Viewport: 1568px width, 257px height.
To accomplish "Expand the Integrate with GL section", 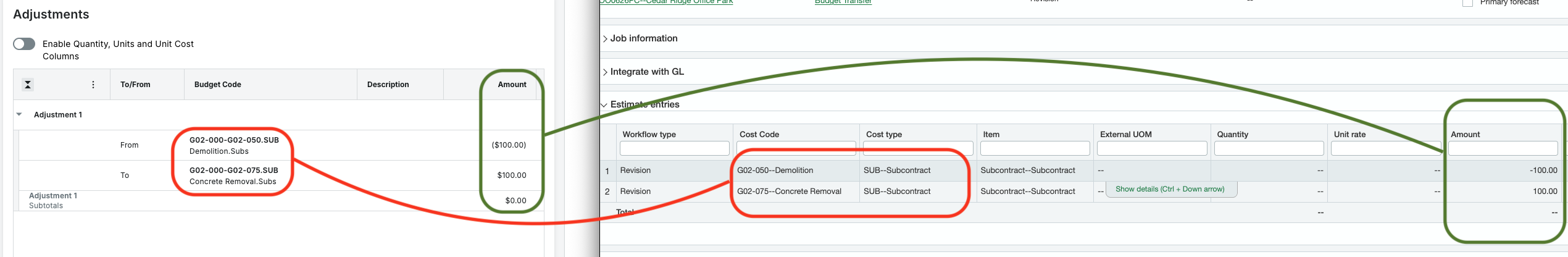I will tap(643, 72).
